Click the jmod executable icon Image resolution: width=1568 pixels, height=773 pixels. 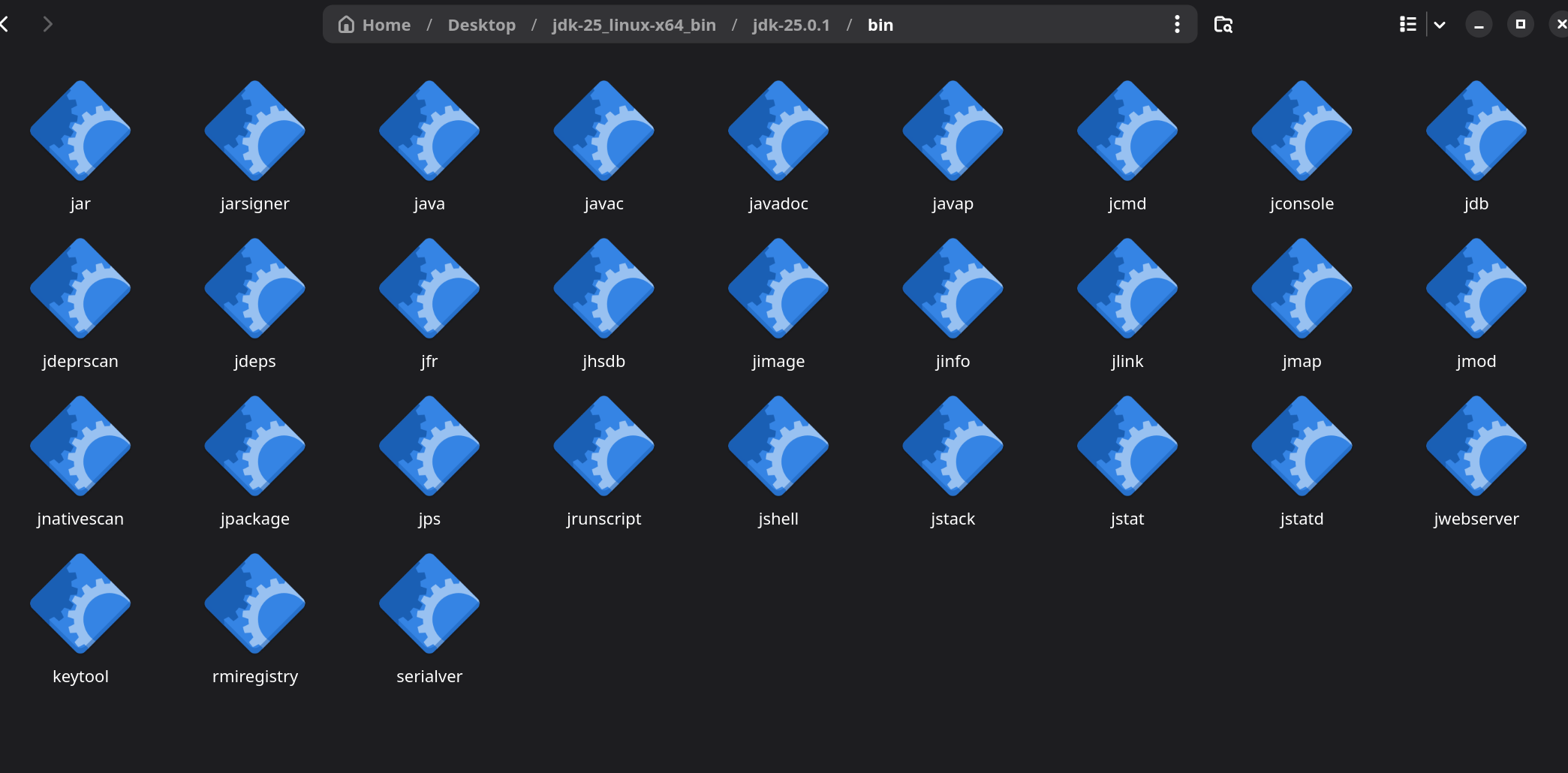coord(1476,288)
